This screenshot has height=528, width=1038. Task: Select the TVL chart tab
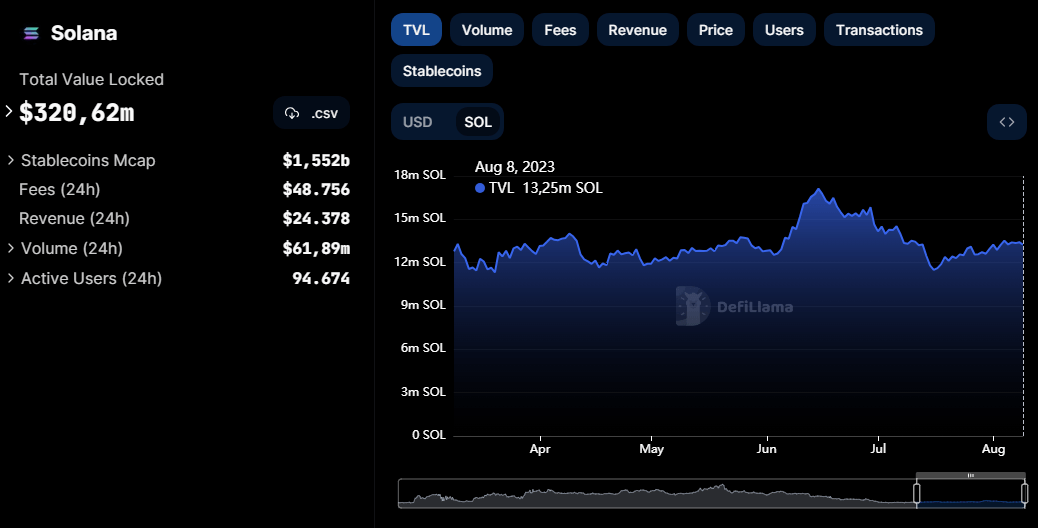click(x=416, y=30)
